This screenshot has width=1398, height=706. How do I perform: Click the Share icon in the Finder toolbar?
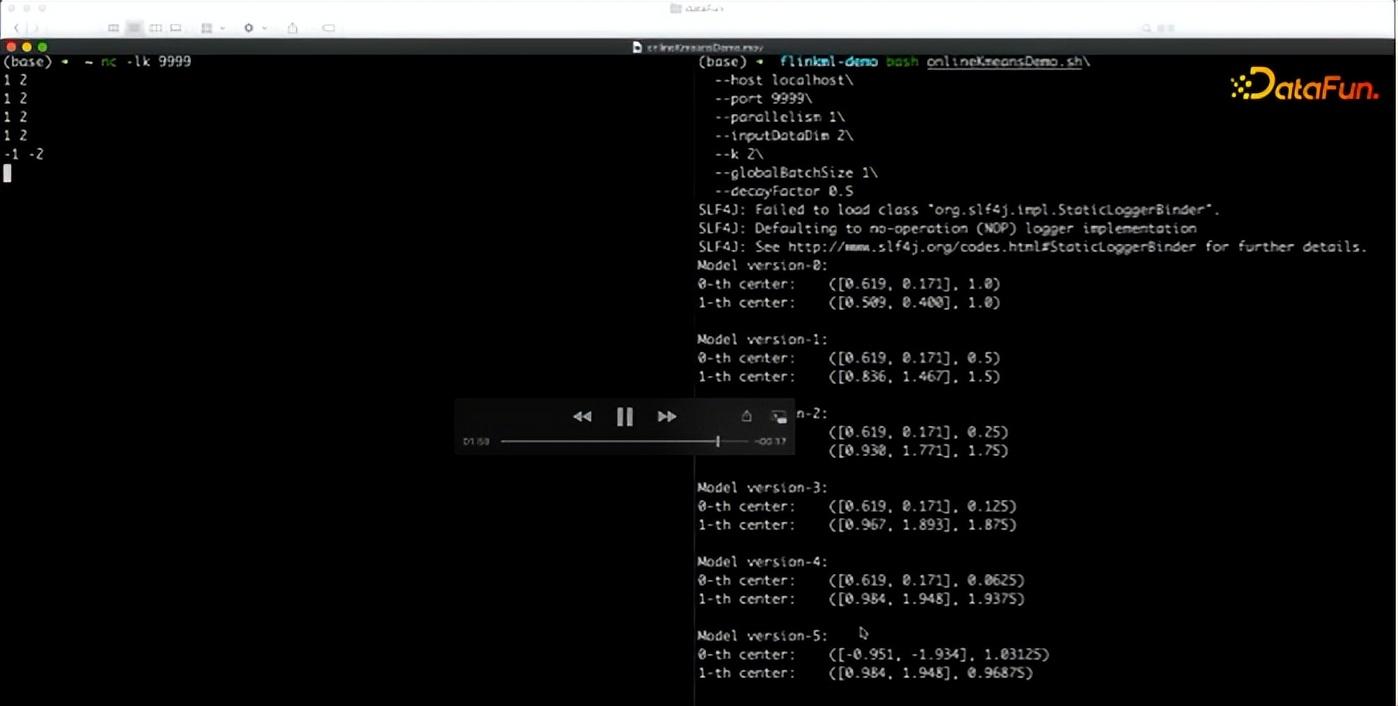(x=293, y=27)
